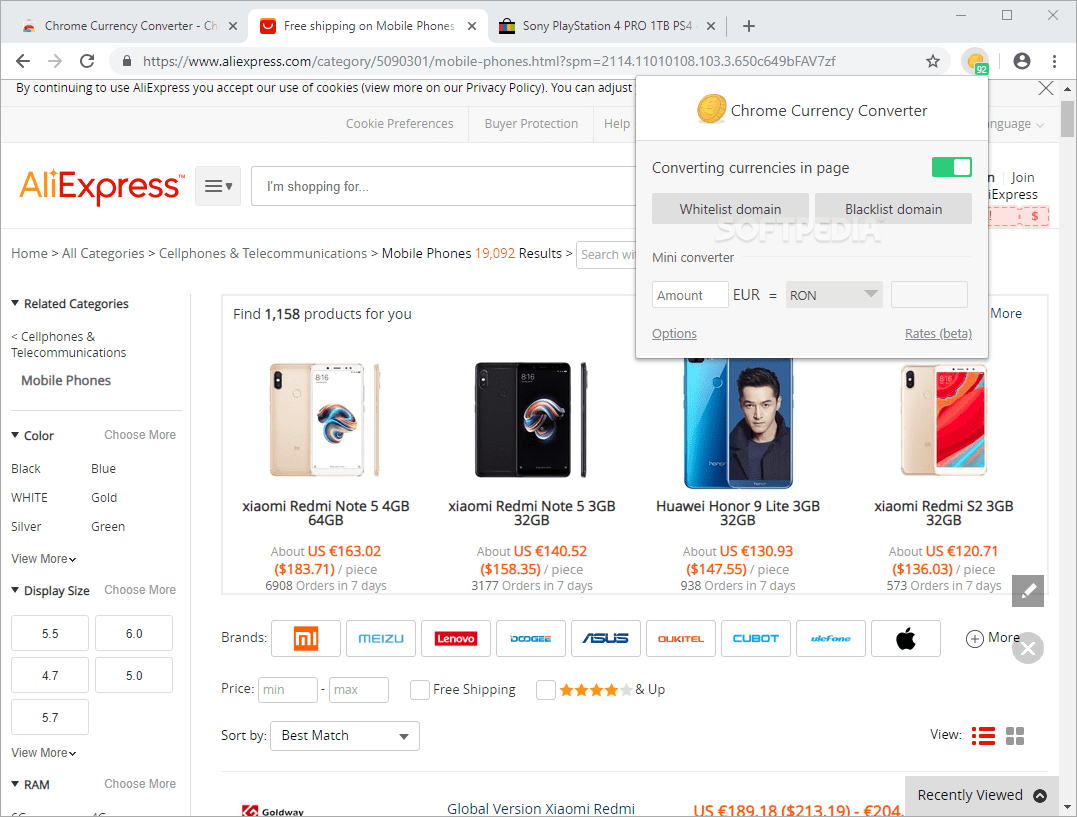Check the 4 stars & Up checkbox
This screenshot has height=817, width=1077.
tap(545, 690)
